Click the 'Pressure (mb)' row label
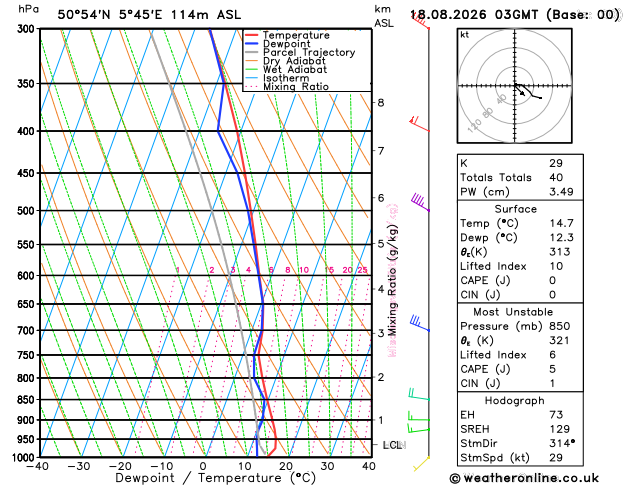Screen dimensions: 629x486 point(501,326)
